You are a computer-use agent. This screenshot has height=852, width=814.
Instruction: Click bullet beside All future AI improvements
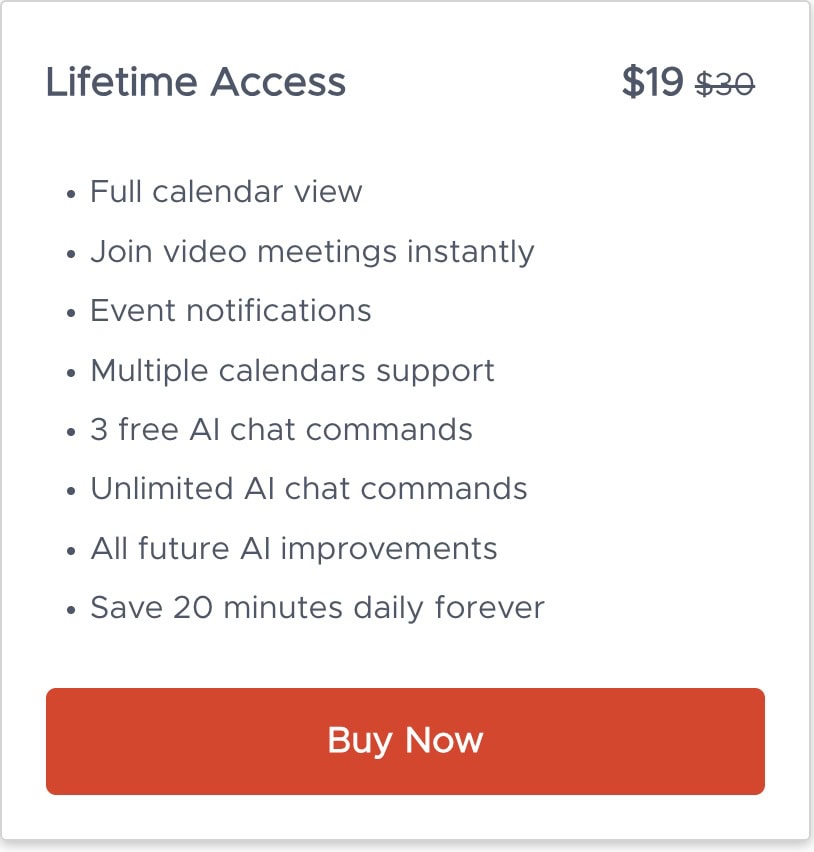click(71, 551)
